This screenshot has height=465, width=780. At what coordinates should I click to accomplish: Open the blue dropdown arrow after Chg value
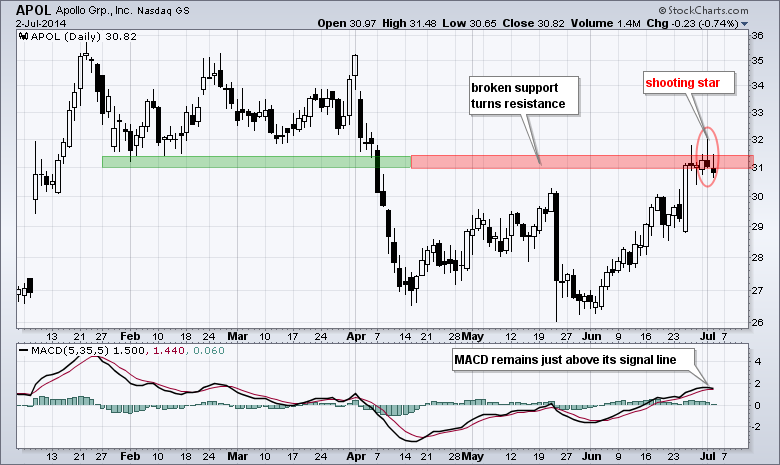coord(744,24)
